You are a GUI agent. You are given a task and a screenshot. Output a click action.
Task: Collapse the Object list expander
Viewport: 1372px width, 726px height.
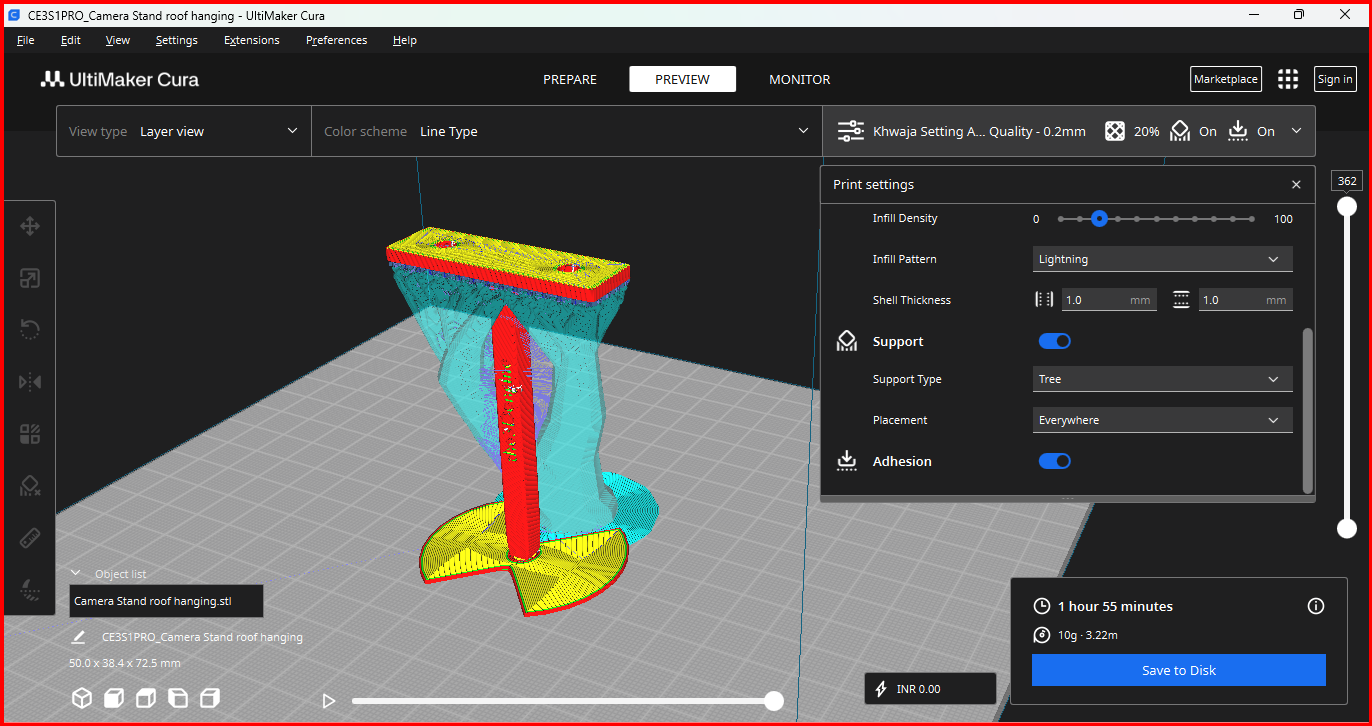(75, 573)
